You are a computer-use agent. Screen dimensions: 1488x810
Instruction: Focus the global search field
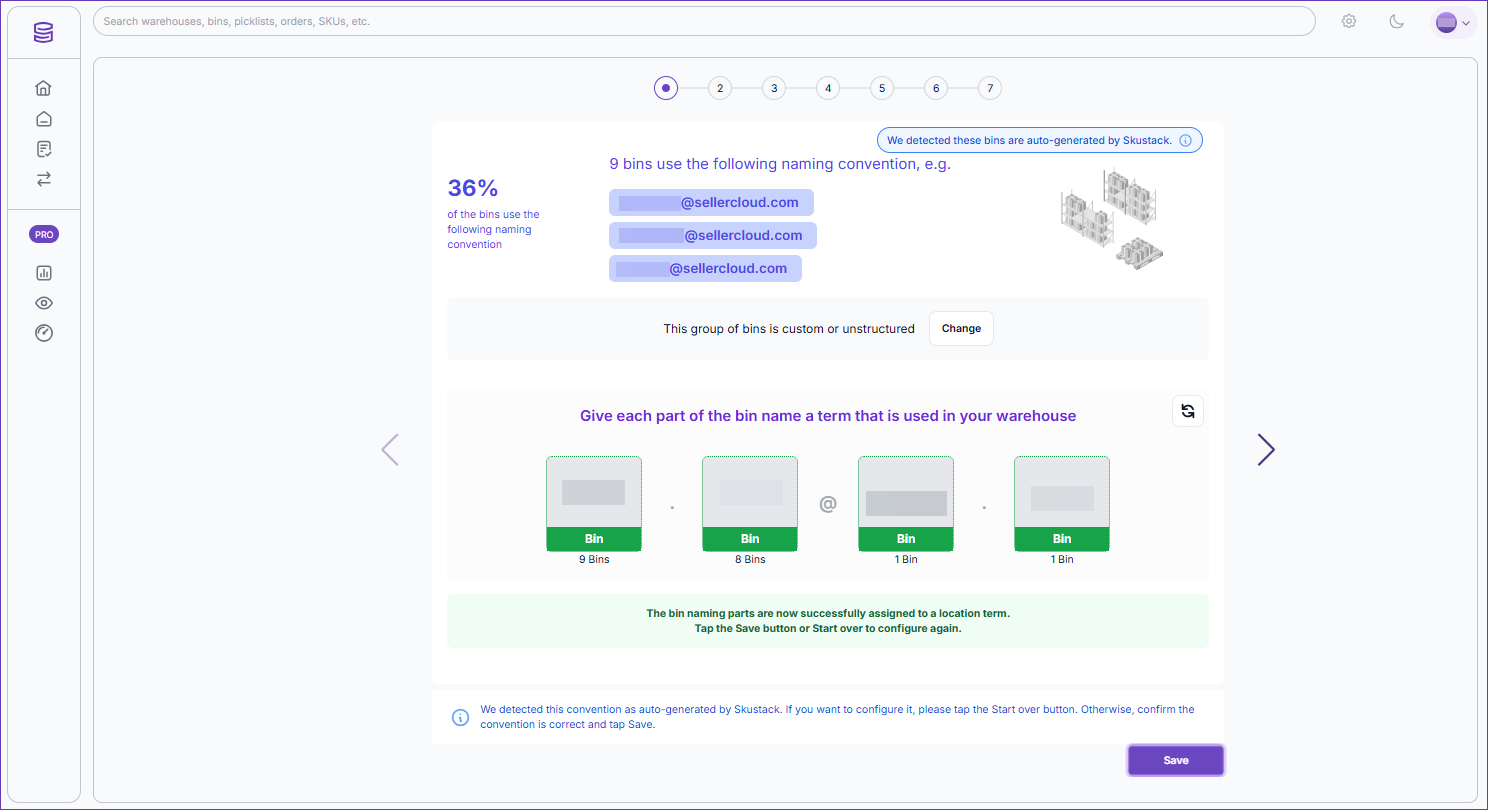tap(704, 21)
